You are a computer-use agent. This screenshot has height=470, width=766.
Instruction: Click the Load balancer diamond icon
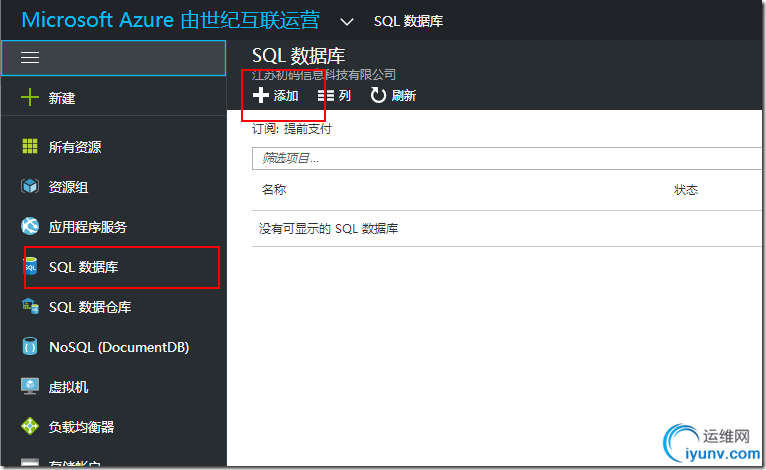point(30,426)
